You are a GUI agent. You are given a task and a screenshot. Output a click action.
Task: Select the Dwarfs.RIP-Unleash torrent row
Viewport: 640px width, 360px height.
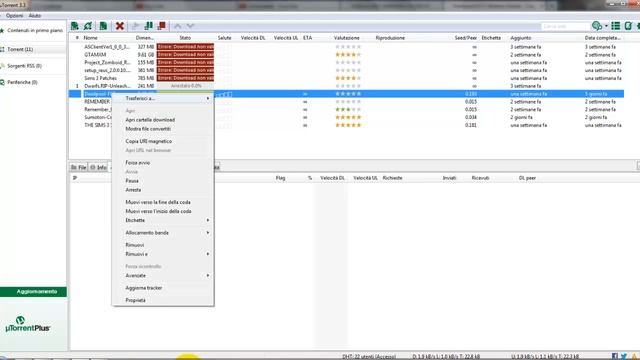point(346,86)
